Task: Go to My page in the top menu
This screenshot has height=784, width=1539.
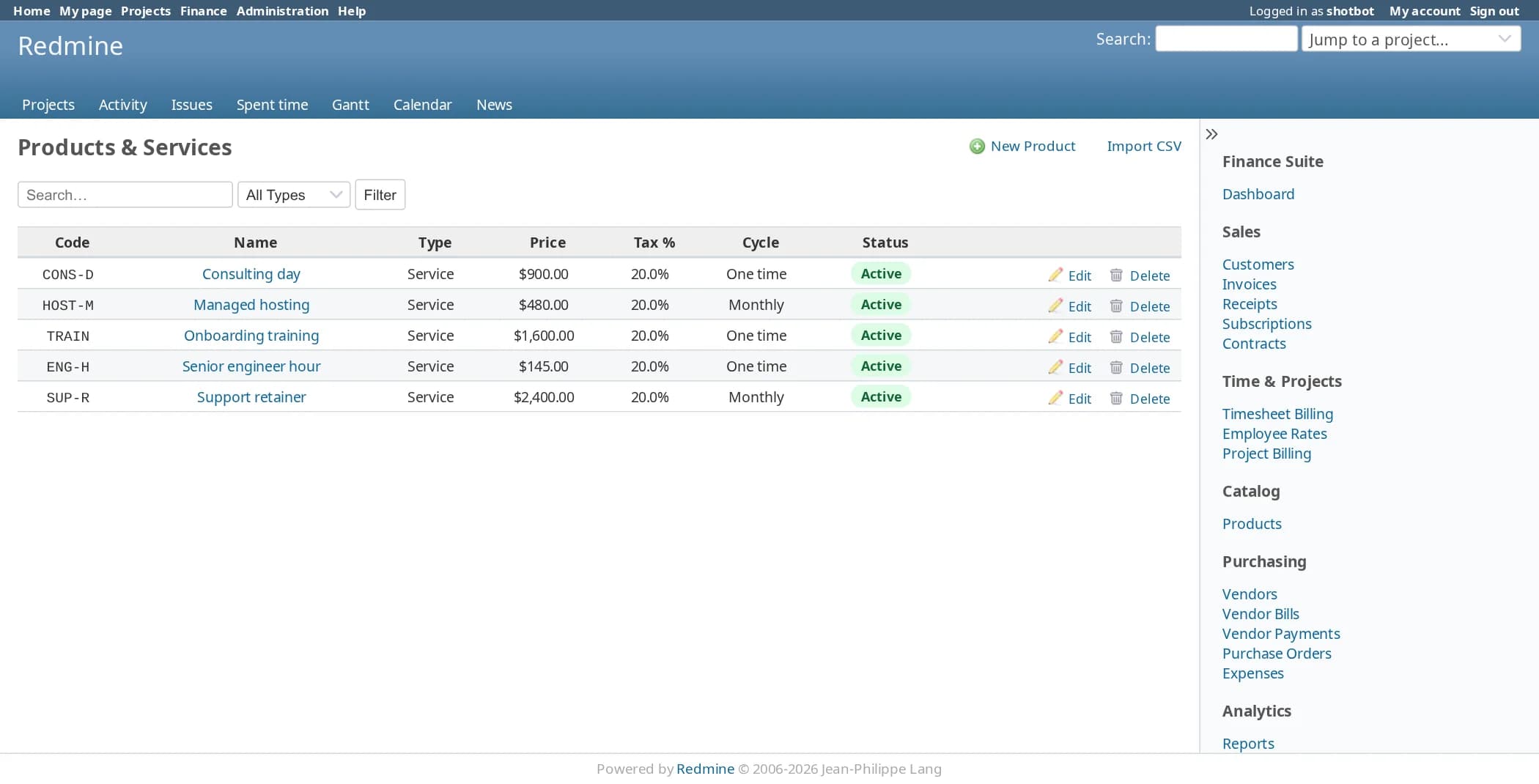Action: [86, 11]
